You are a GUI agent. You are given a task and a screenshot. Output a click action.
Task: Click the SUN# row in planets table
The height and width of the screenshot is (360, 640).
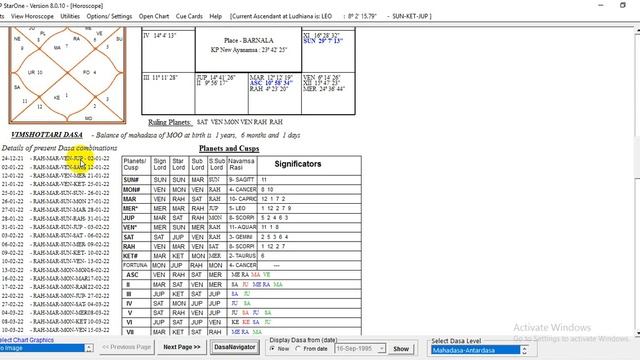coord(242,180)
